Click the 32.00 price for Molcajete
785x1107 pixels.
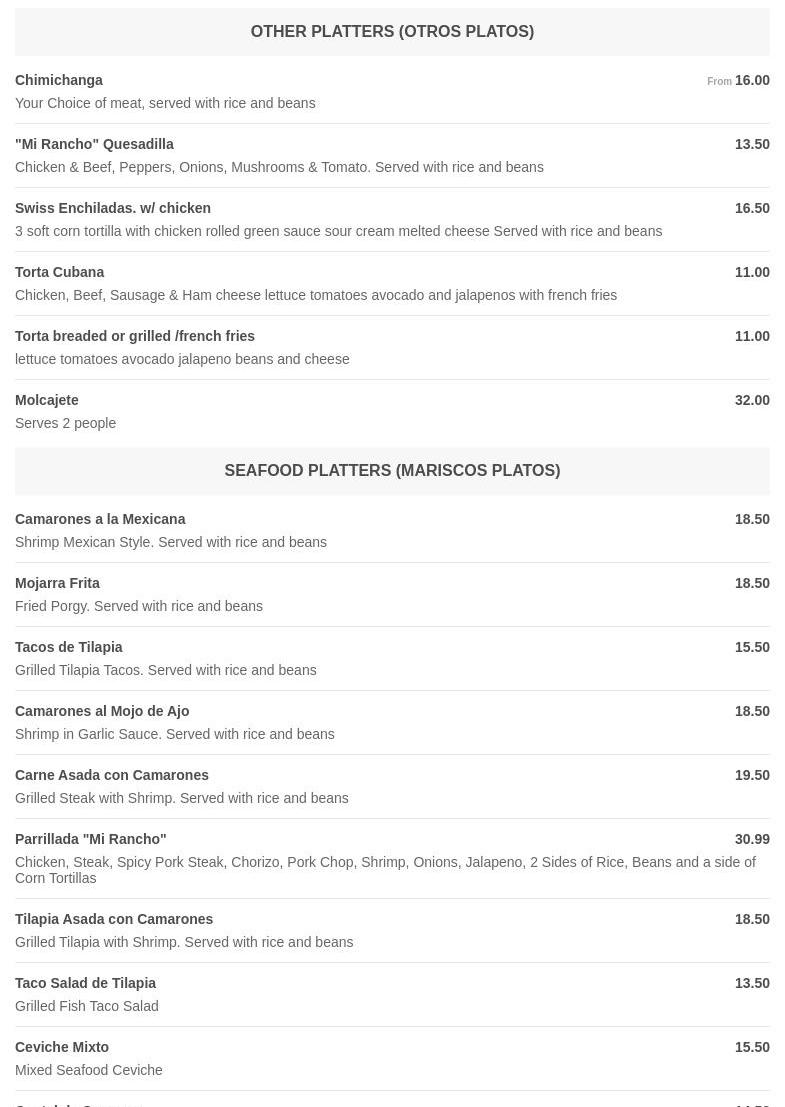(752, 400)
